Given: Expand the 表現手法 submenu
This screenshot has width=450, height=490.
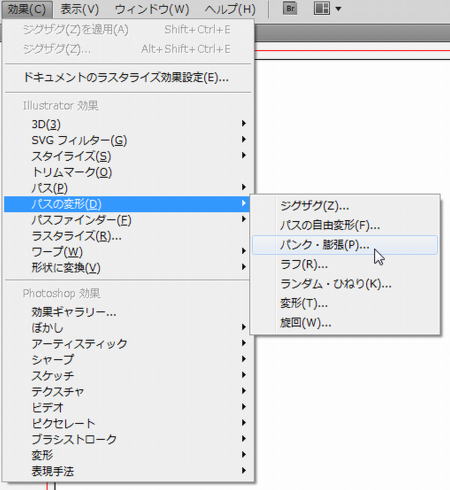Looking at the screenshot, I should [128, 471].
